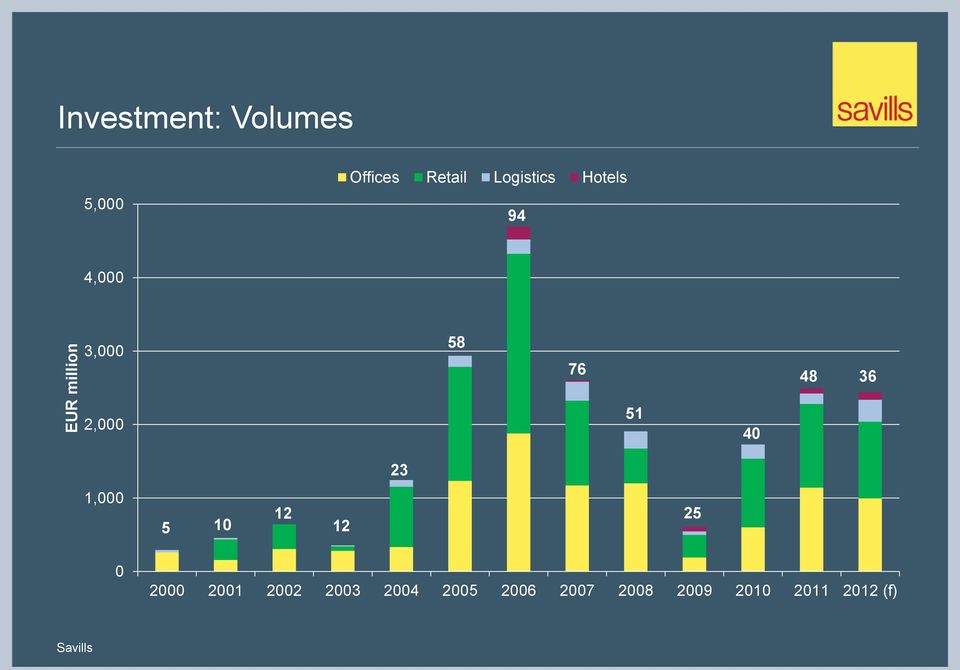Click the '10' value above 2001 bar
The image size is (960, 670).
tap(223, 525)
